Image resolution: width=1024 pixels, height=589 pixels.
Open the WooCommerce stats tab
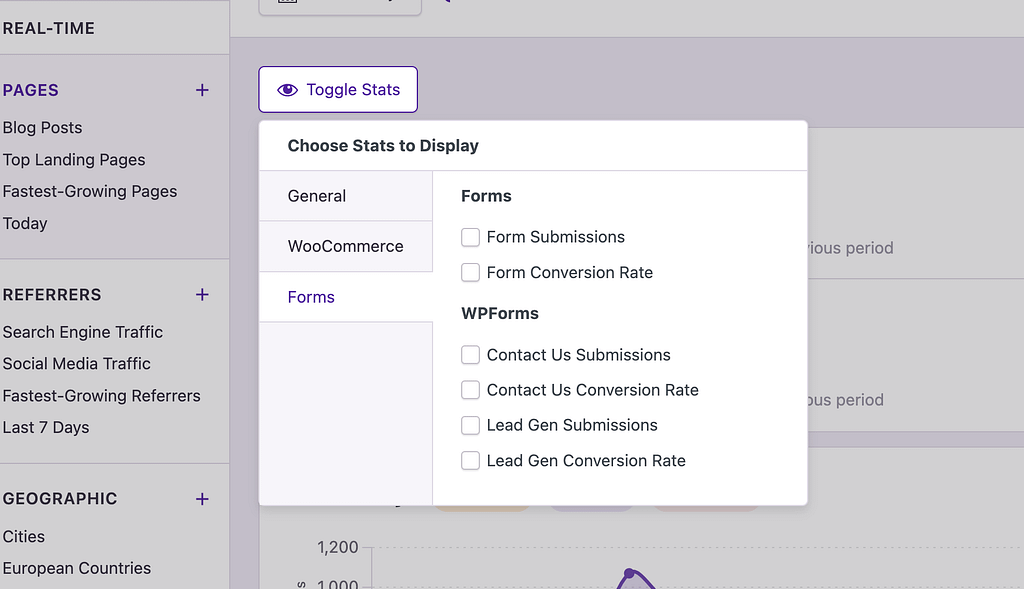345,246
